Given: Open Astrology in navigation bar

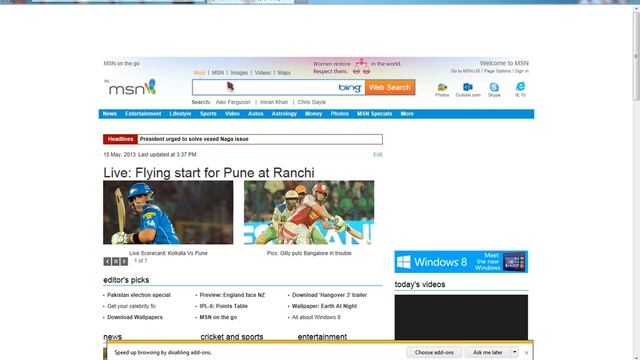Looking at the screenshot, I should [284, 114].
